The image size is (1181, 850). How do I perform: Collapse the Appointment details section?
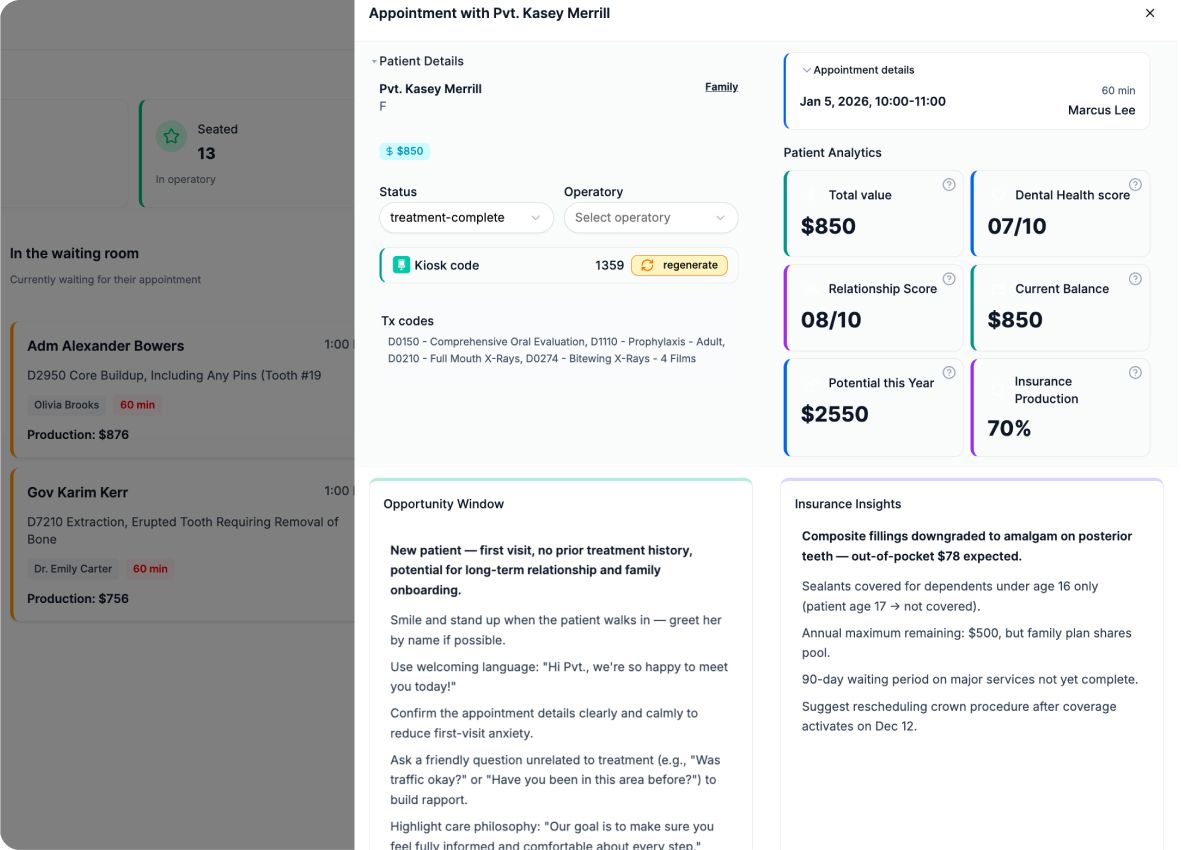click(x=806, y=70)
